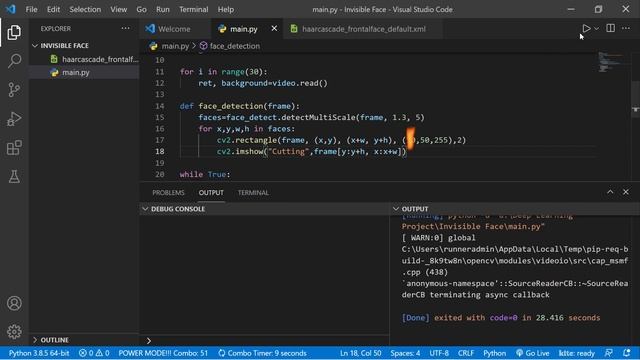This screenshot has height=360, width=640.
Task: Click Ln 18, Col 50 cursor position
Action: [x=361, y=353]
